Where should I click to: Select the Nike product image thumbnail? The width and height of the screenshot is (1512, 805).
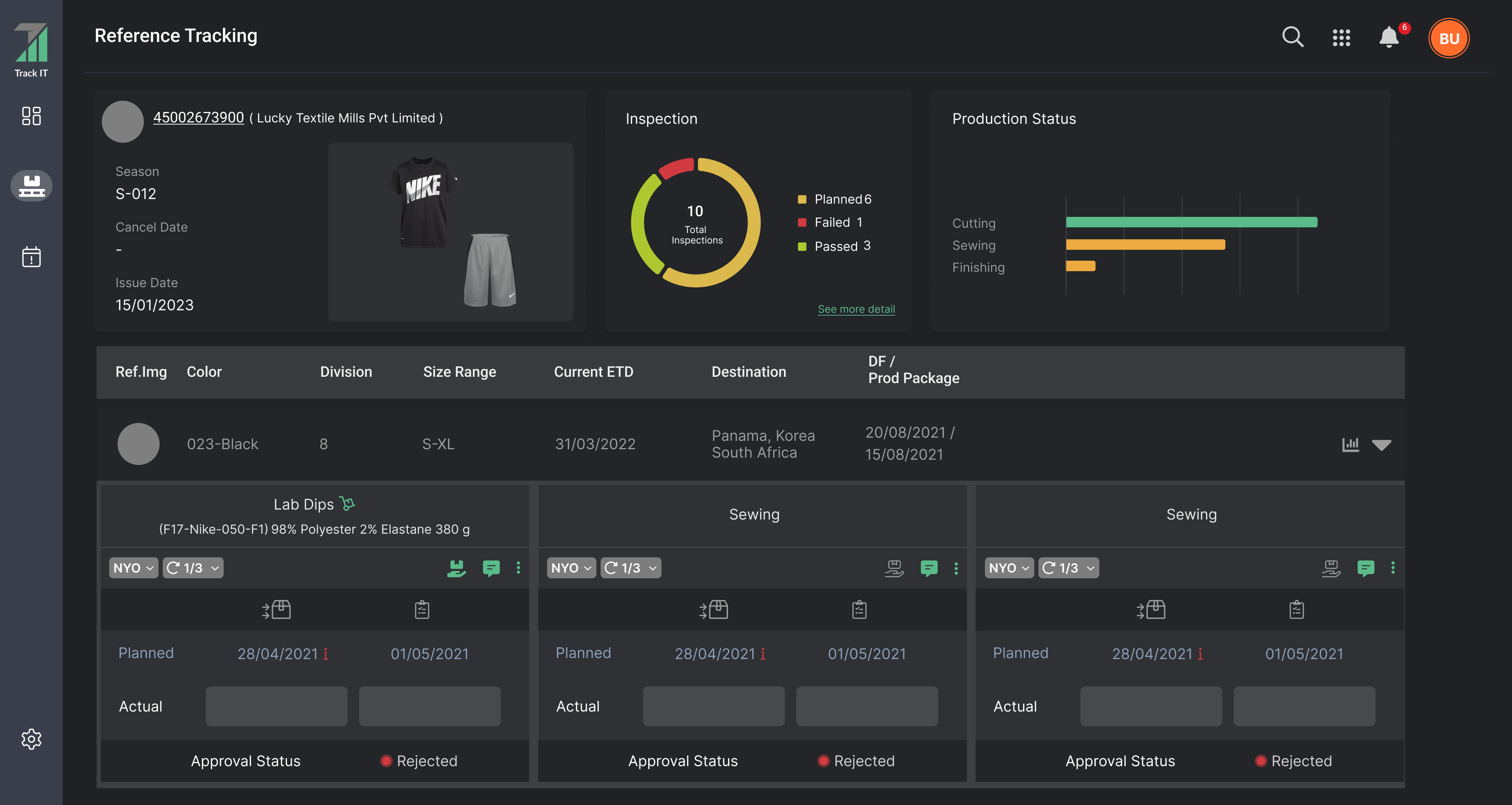point(451,232)
